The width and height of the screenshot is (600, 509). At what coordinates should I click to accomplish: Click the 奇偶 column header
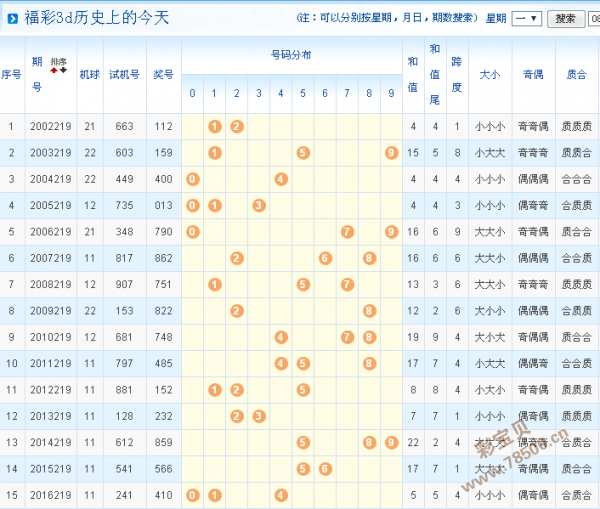tap(533, 74)
